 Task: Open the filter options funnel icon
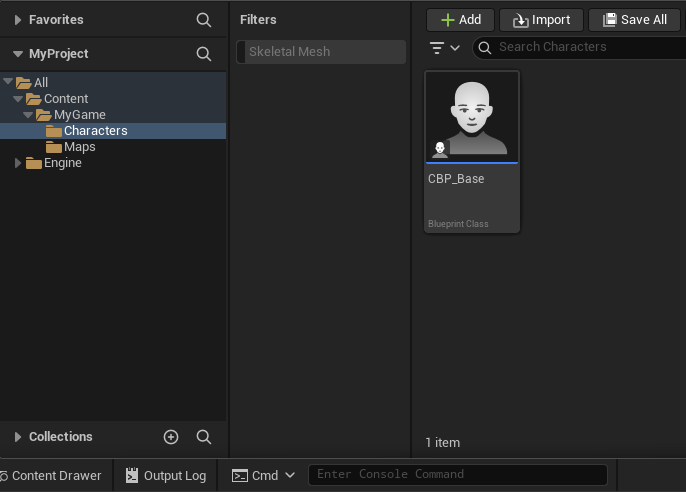pos(444,47)
